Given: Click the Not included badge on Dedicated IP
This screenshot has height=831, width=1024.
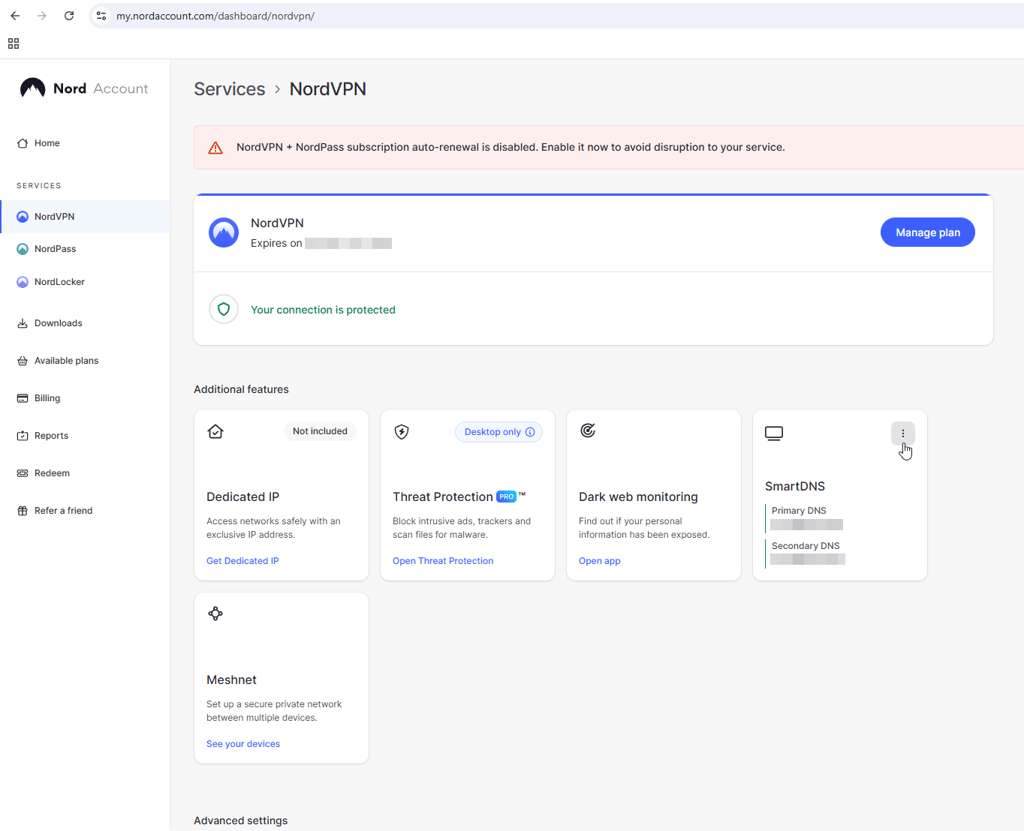Looking at the screenshot, I should (x=320, y=431).
